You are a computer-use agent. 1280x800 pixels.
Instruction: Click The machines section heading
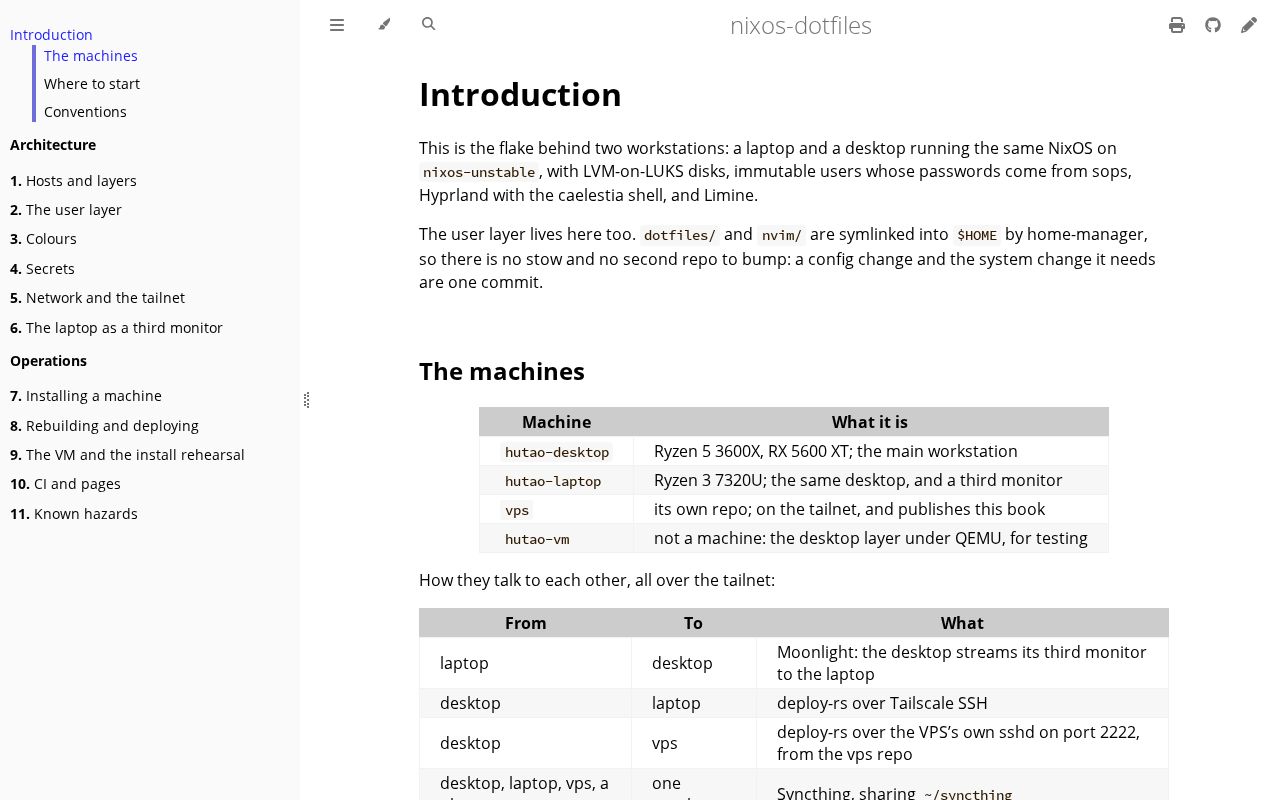[502, 371]
